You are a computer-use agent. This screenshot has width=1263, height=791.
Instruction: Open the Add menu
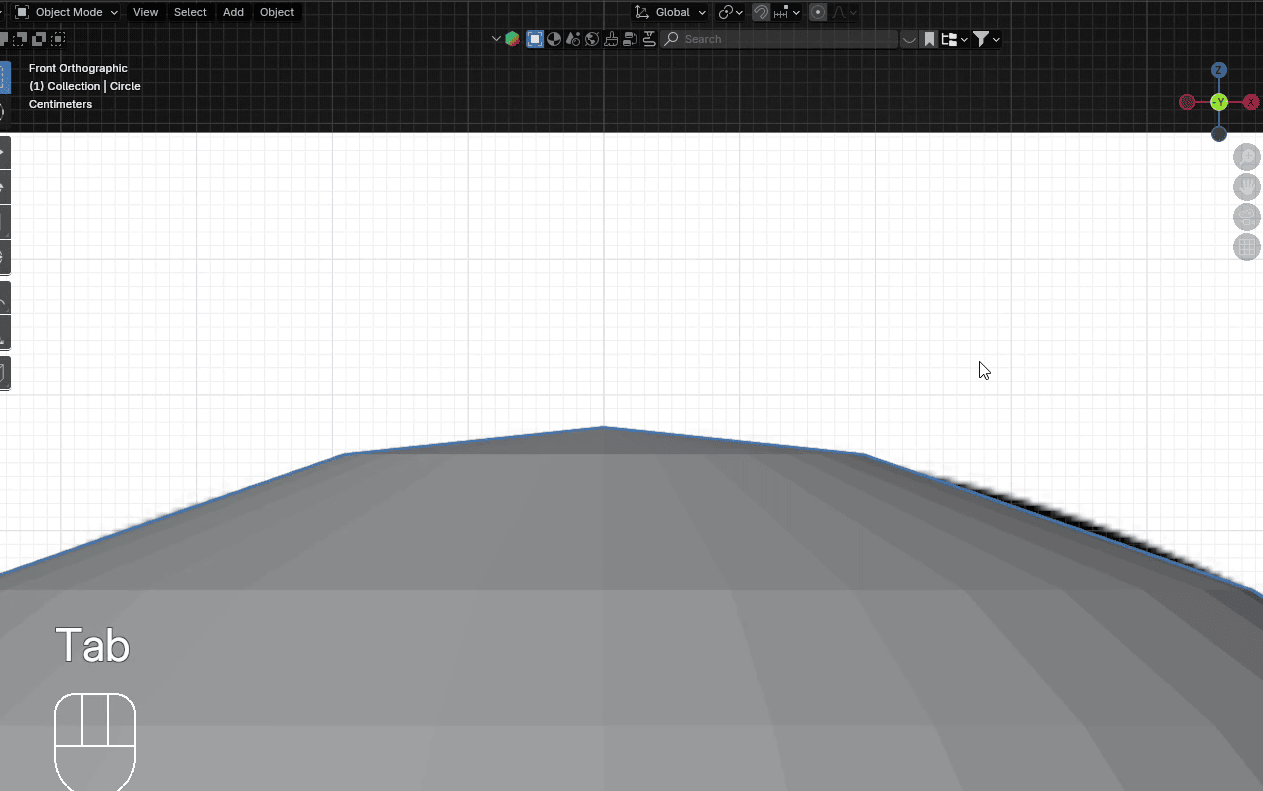pos(233,12)
